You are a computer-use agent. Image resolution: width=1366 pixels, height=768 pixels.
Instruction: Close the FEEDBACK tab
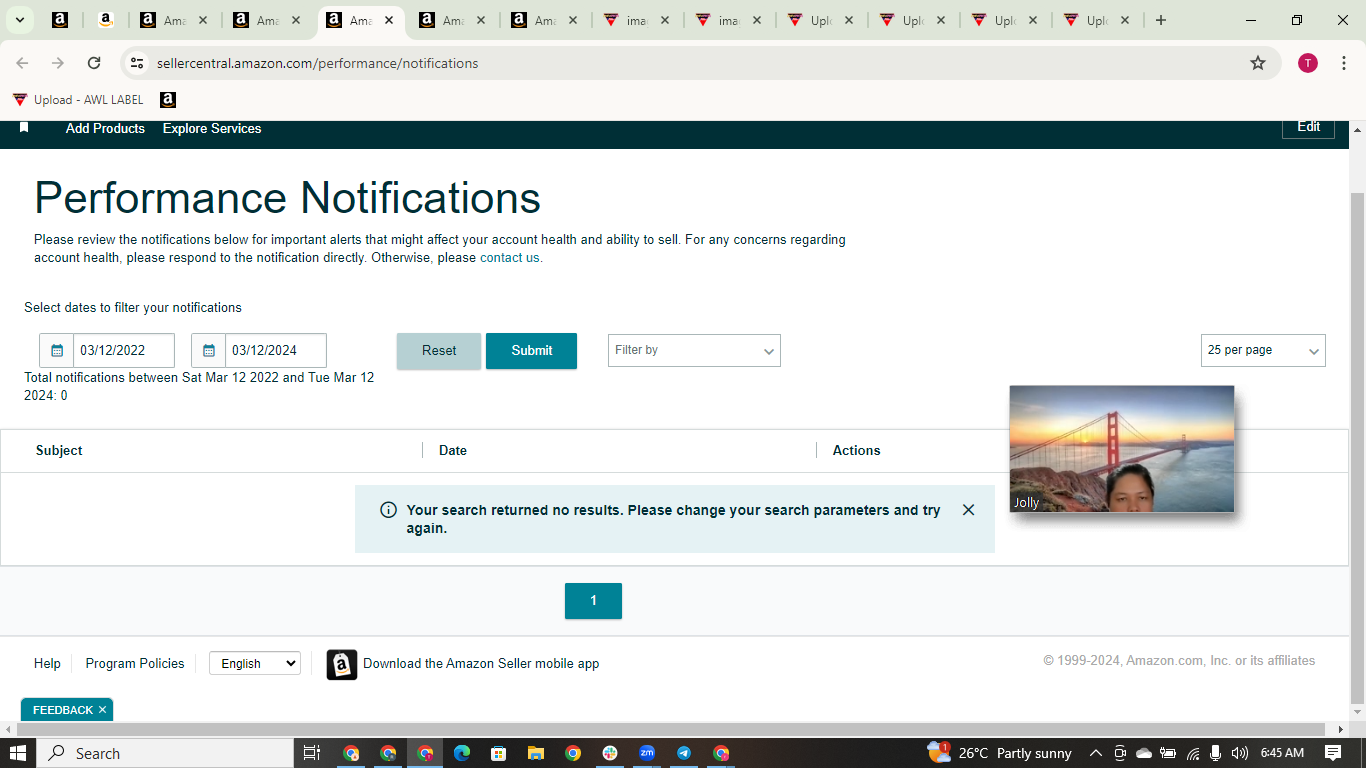pyautogui.click(x=102, y=710)
